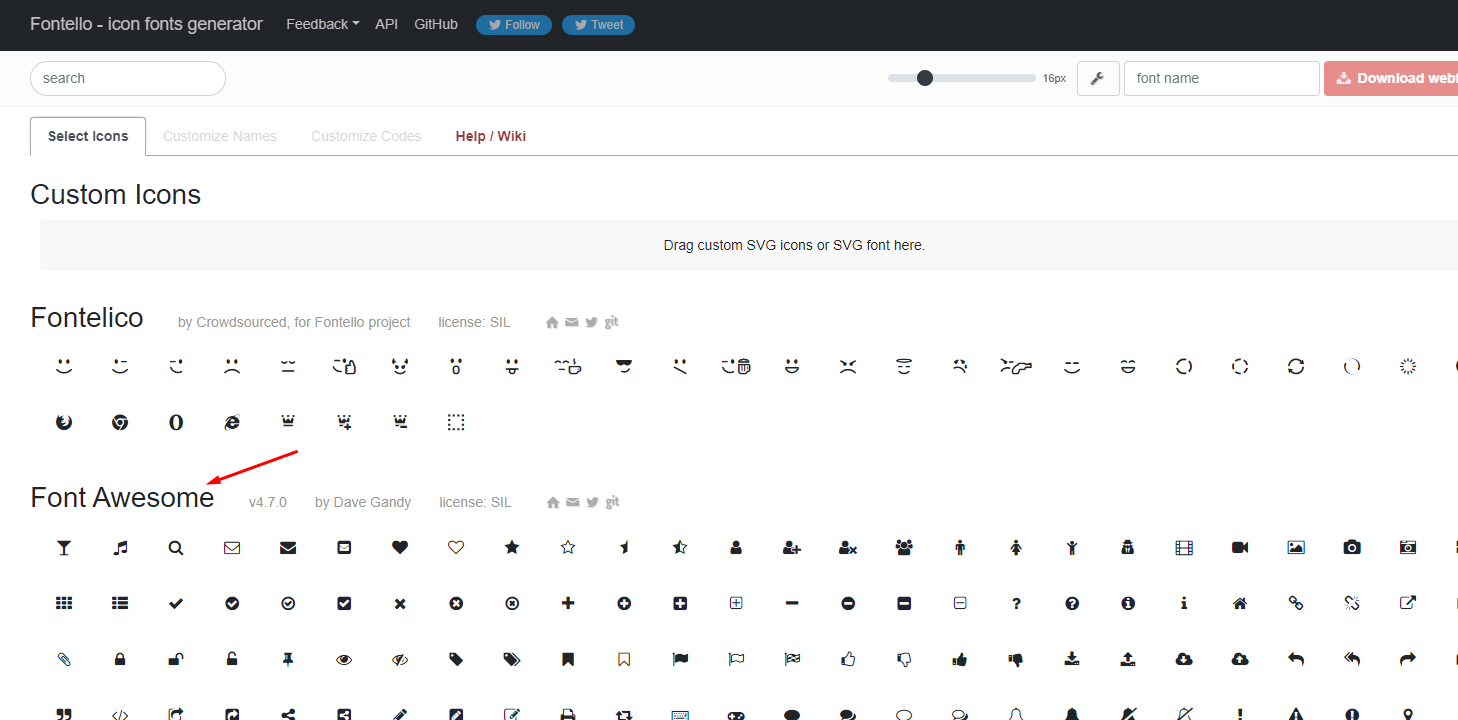Open the Fontelico homepage house link
This screenshot has width=1458, height=720.
(552, 322)
